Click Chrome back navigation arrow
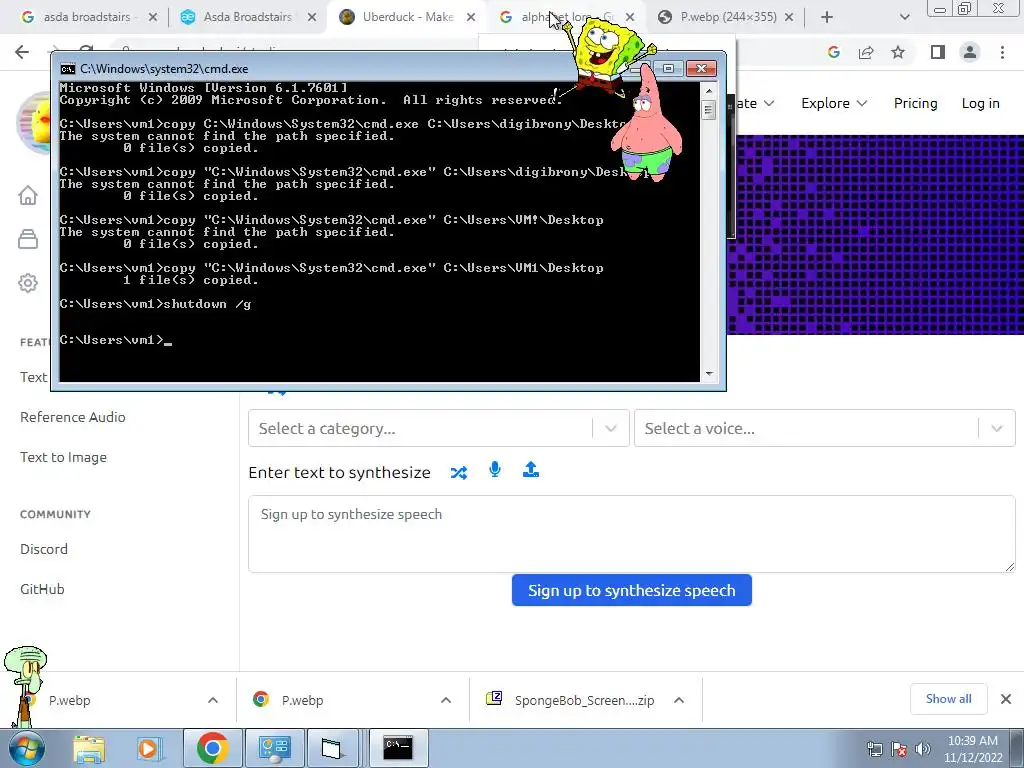Viewport: 1024px width, 768px height. pyautogui.click(x=22, y=52)
